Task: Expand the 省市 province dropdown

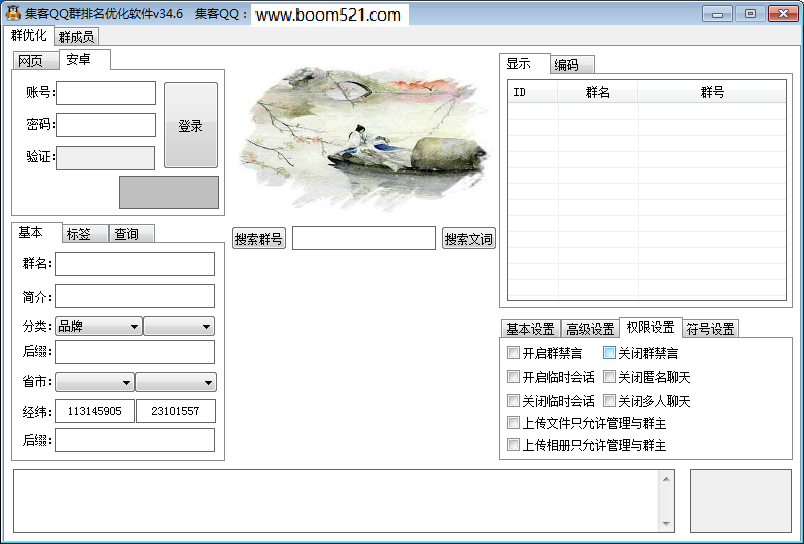Action: tap(94, 382)
